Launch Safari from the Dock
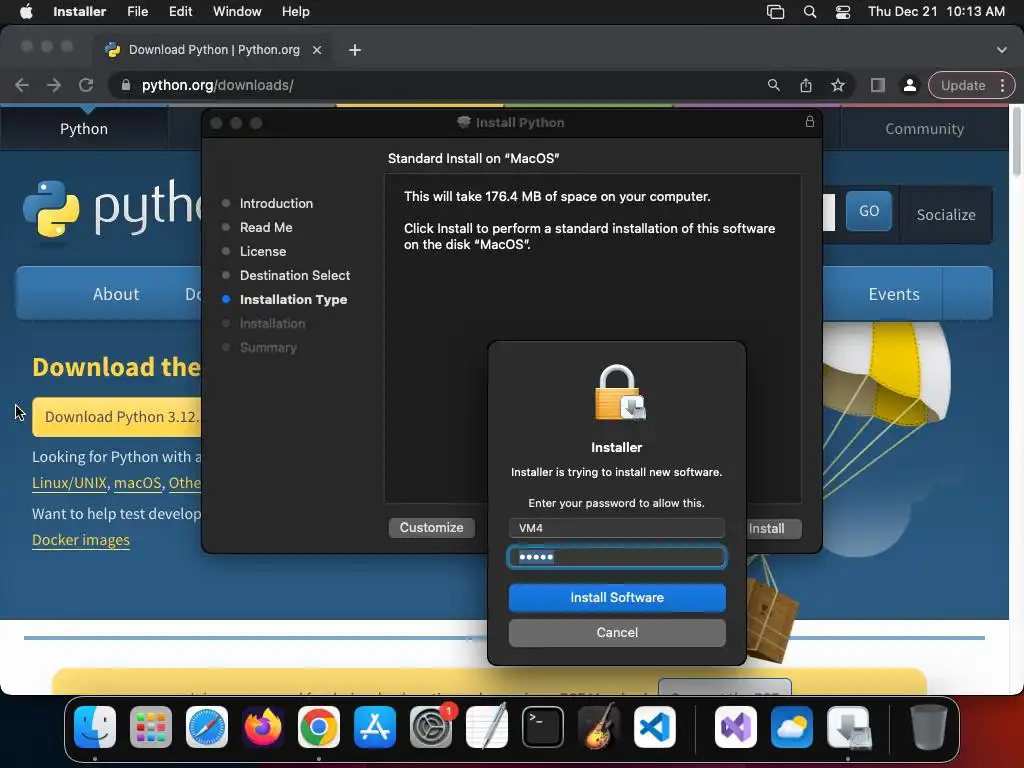Image resolution: width=1024 pixels, height=768 pixels. [207, 727]
